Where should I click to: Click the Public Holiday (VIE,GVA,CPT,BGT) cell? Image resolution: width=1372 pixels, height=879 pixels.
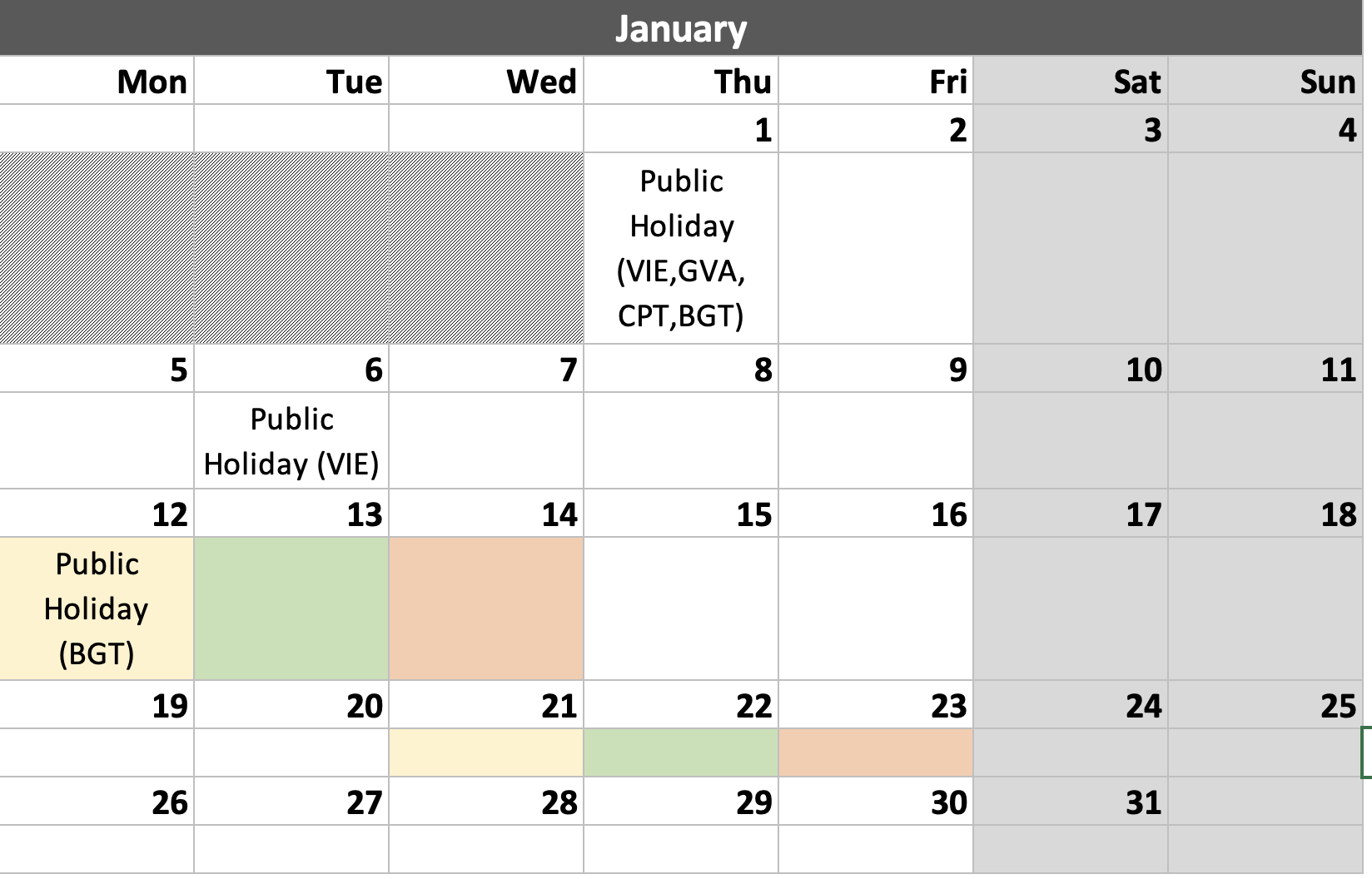click(681, 248)
